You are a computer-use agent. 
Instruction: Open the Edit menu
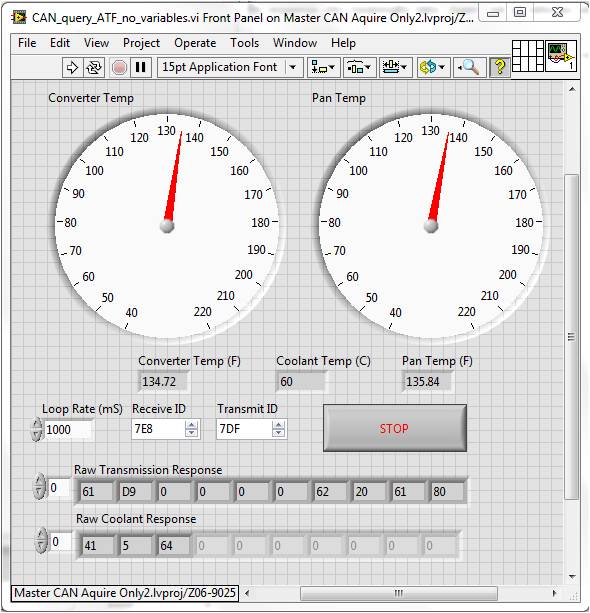coord(60,43)
